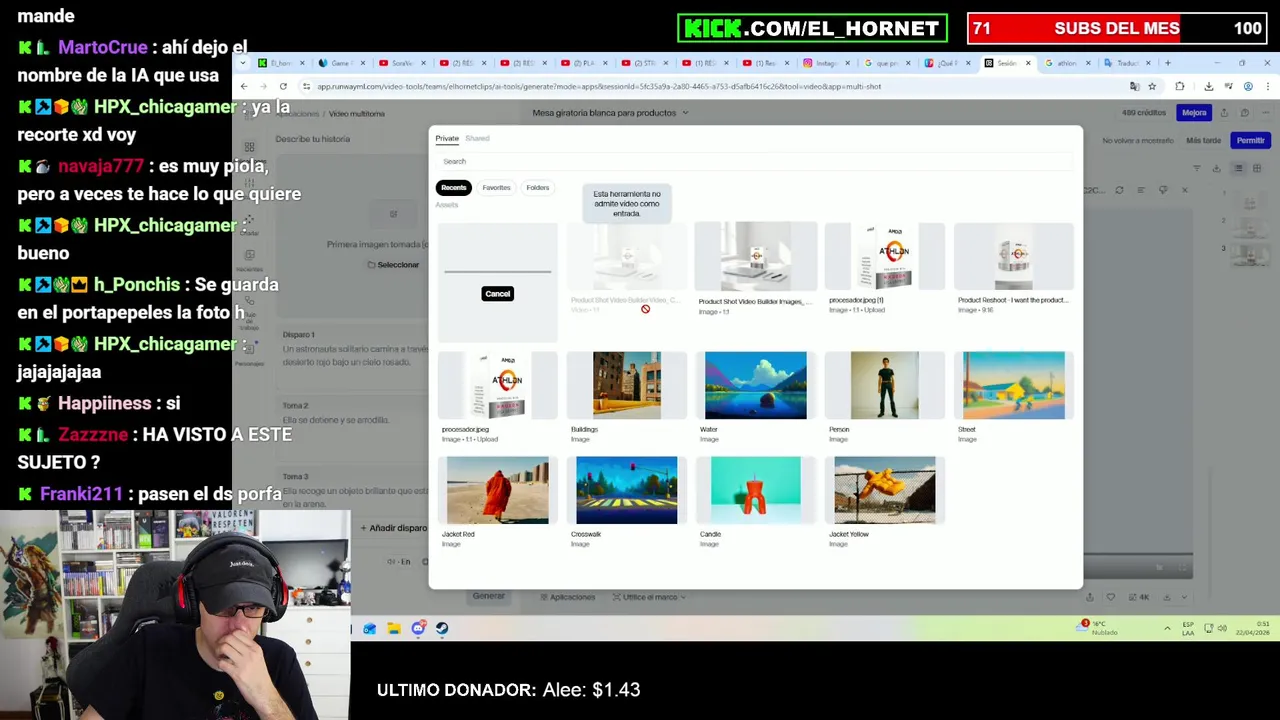1280x720 pixels.
Task: Cancel the in-progress upload
Action: (x=497, y=294)
